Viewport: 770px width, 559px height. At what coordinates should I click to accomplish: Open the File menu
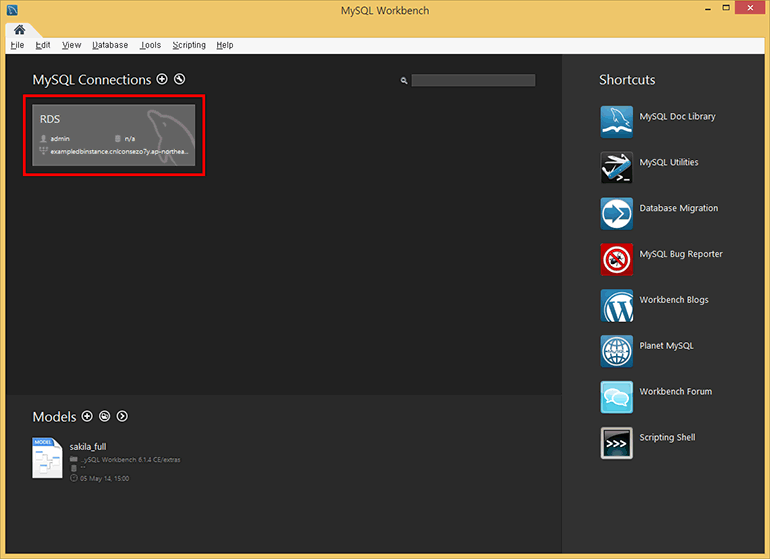pos(18,45)
